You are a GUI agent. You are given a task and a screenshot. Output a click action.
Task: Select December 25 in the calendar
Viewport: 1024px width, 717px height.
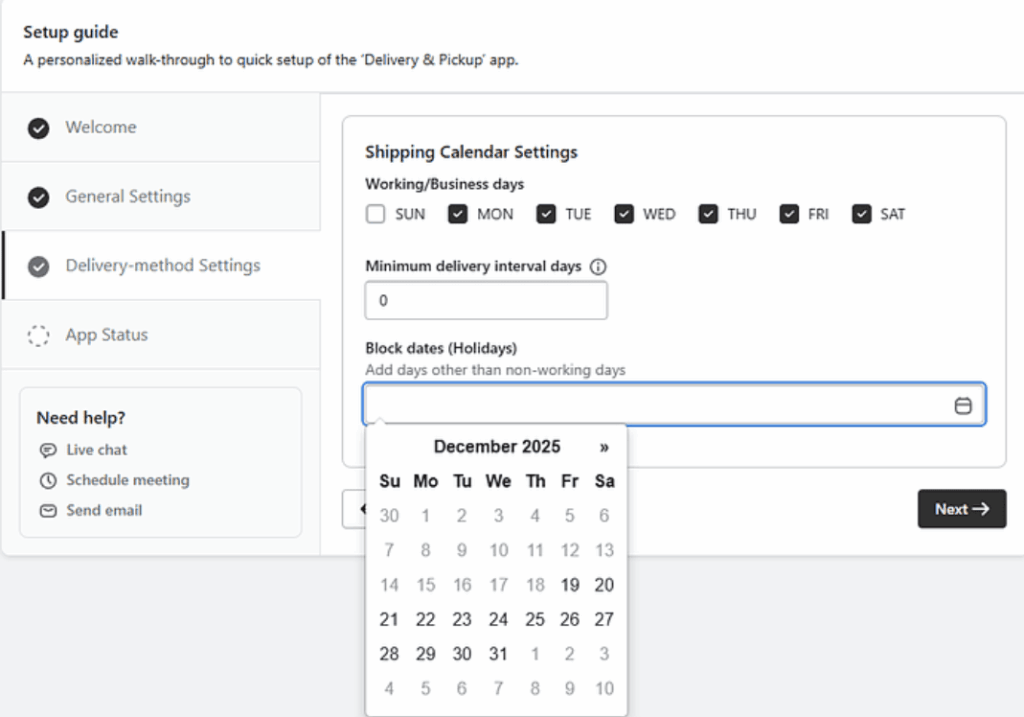(x=535, y=619)
